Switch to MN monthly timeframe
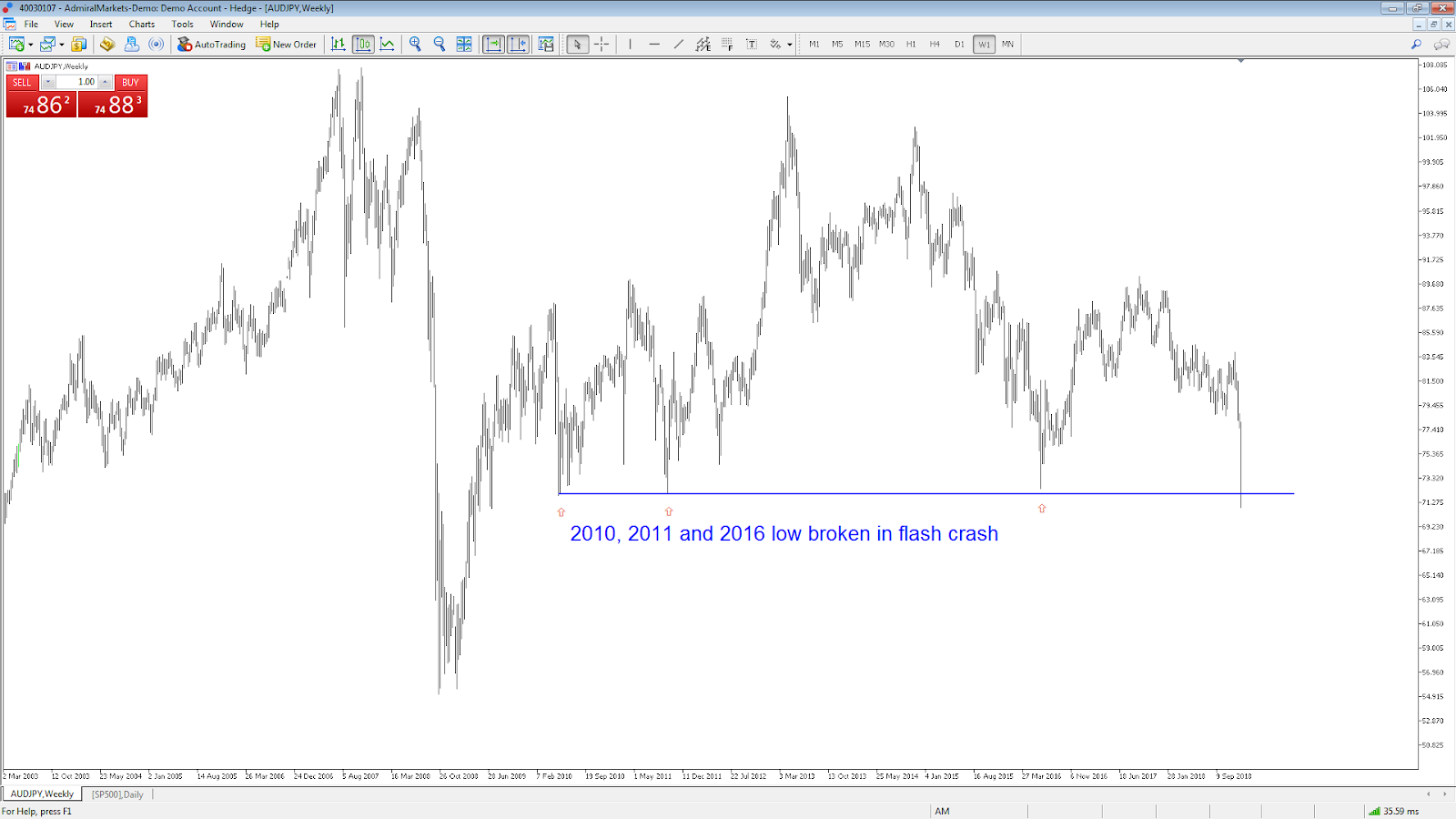Screen dimensions: 1456x819 click(x=1007, y=44)
